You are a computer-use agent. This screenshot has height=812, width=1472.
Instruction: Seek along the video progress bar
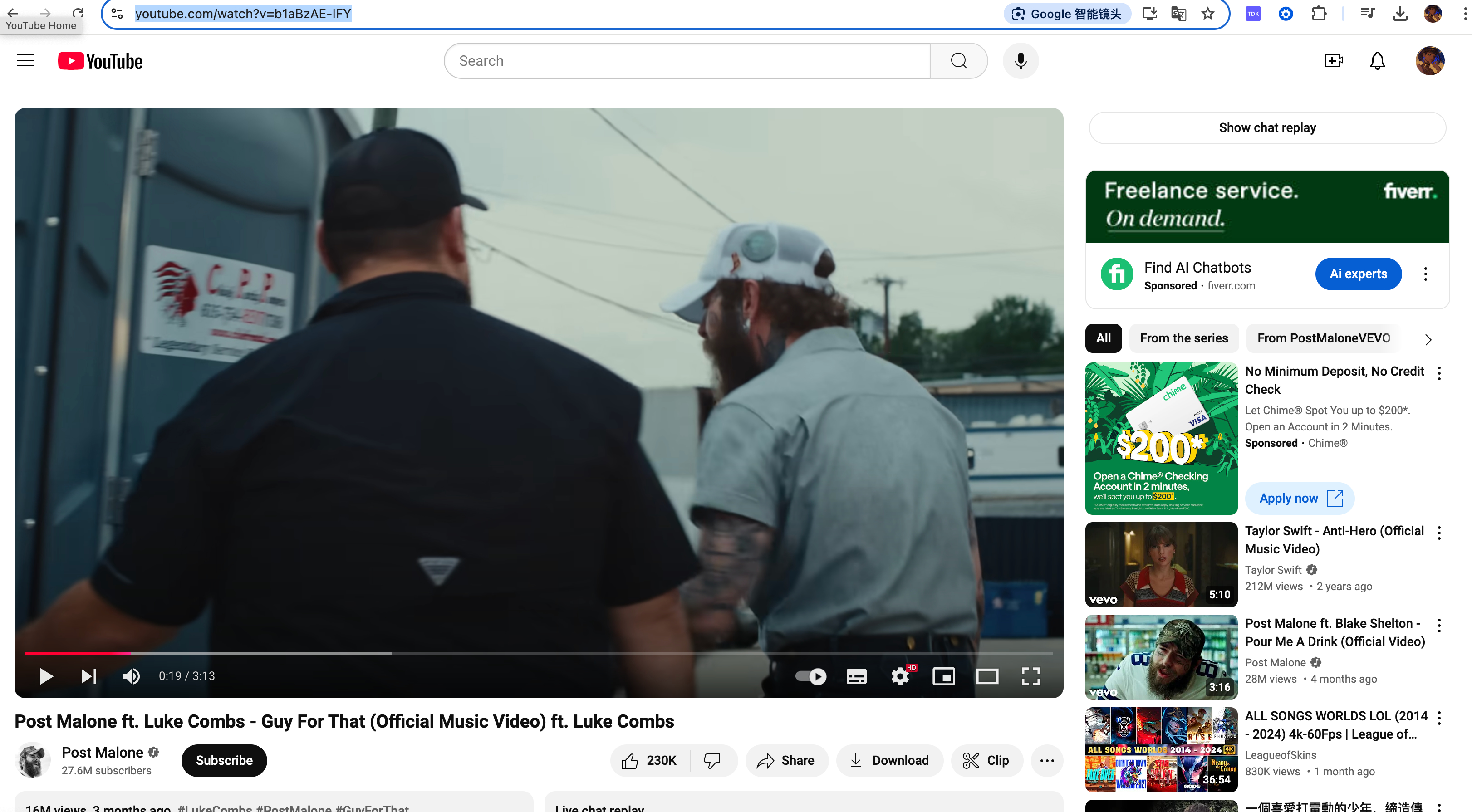point(538,653)
